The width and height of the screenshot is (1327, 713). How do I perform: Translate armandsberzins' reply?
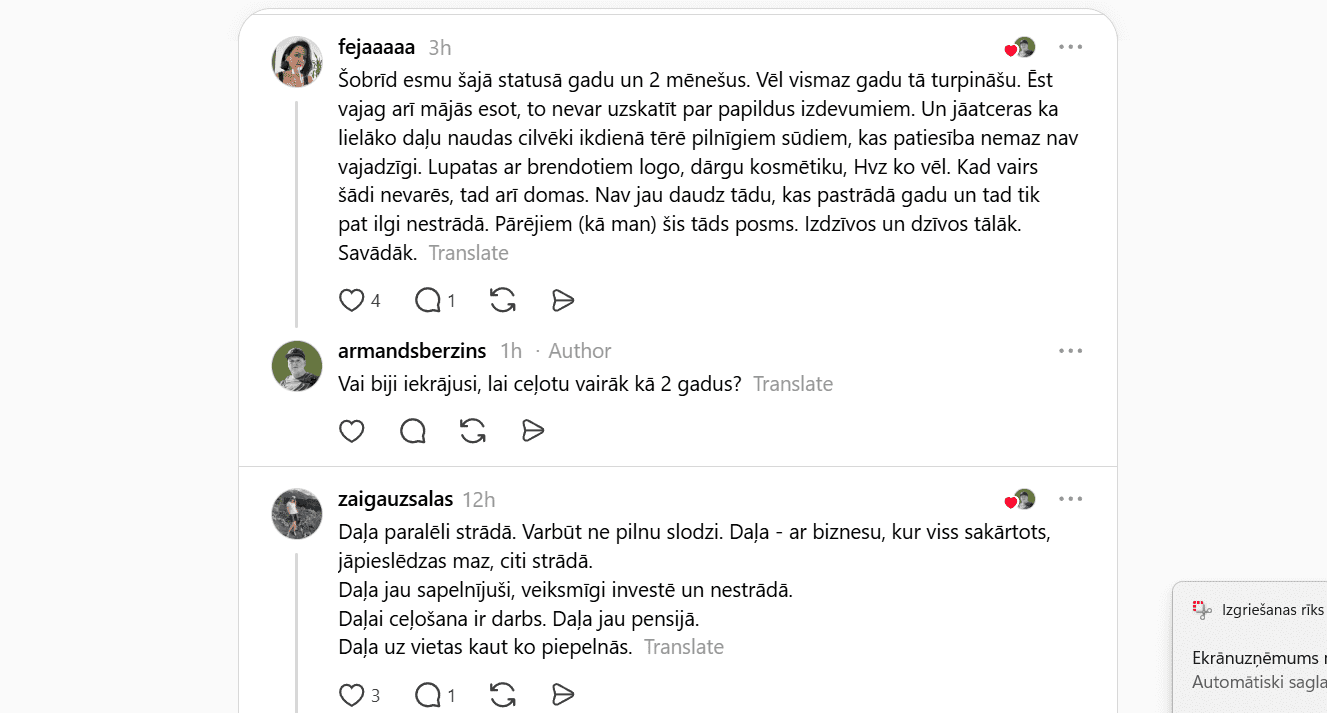pyautogui.click(x=792, y=384)
